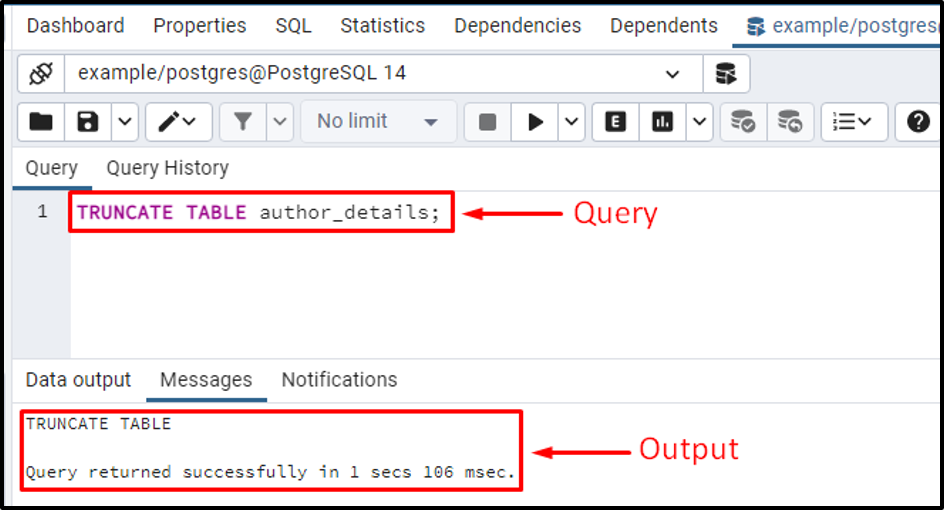
Task: Click inside the TRUNCATE TABLE query editor line
Action: coord(258,213)
